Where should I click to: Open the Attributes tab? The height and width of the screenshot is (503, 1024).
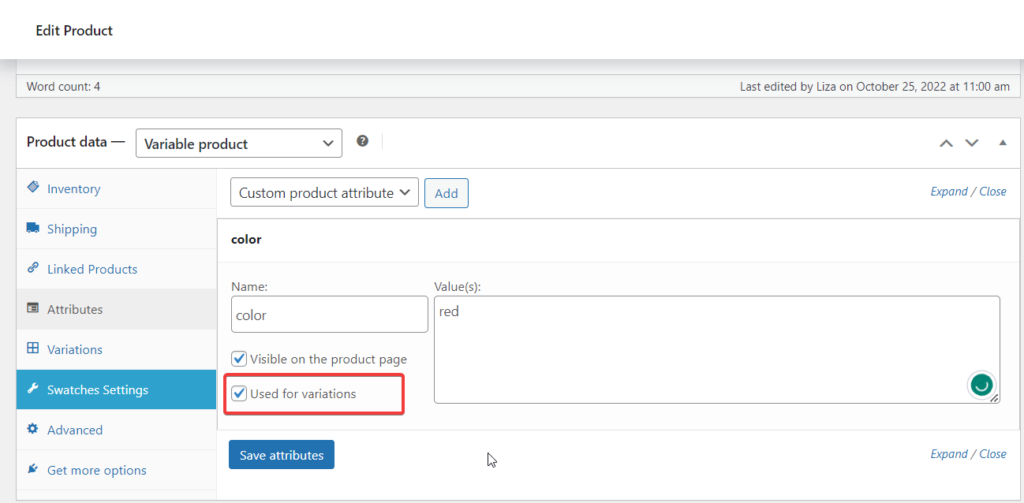coord(75,310)
